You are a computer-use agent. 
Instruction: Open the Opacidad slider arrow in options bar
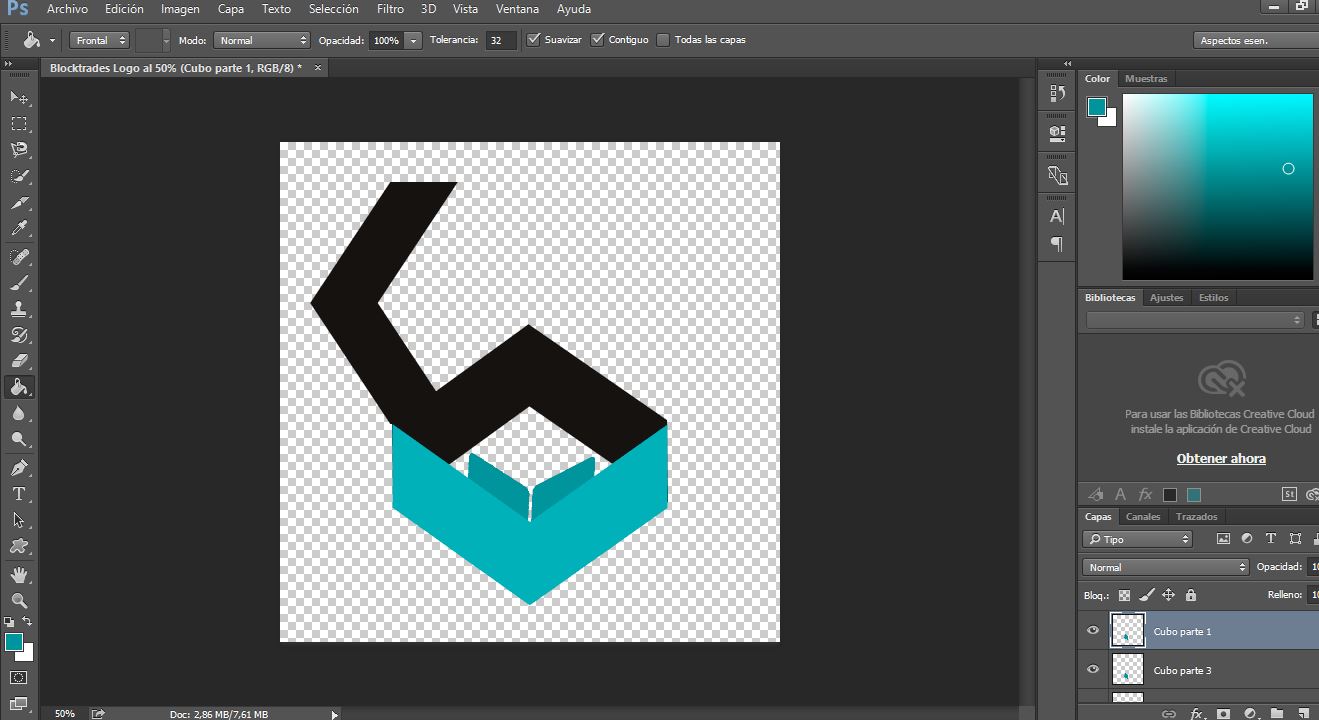[x=414, y=40]
